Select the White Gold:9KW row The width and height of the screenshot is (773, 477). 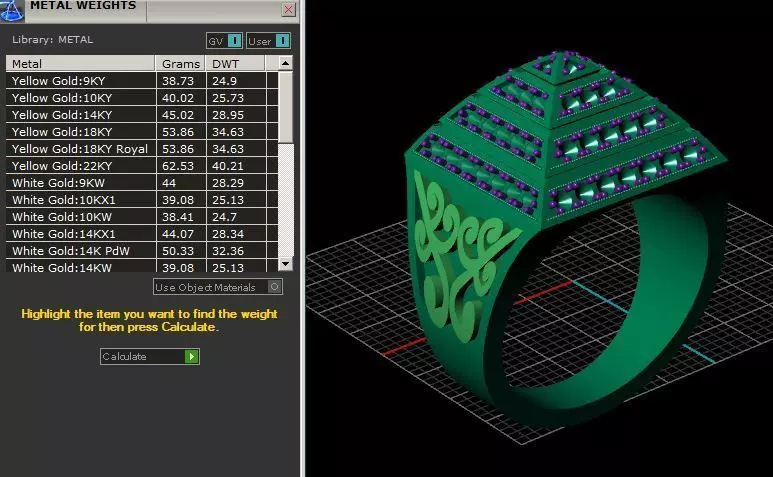(x=142, y=183)
